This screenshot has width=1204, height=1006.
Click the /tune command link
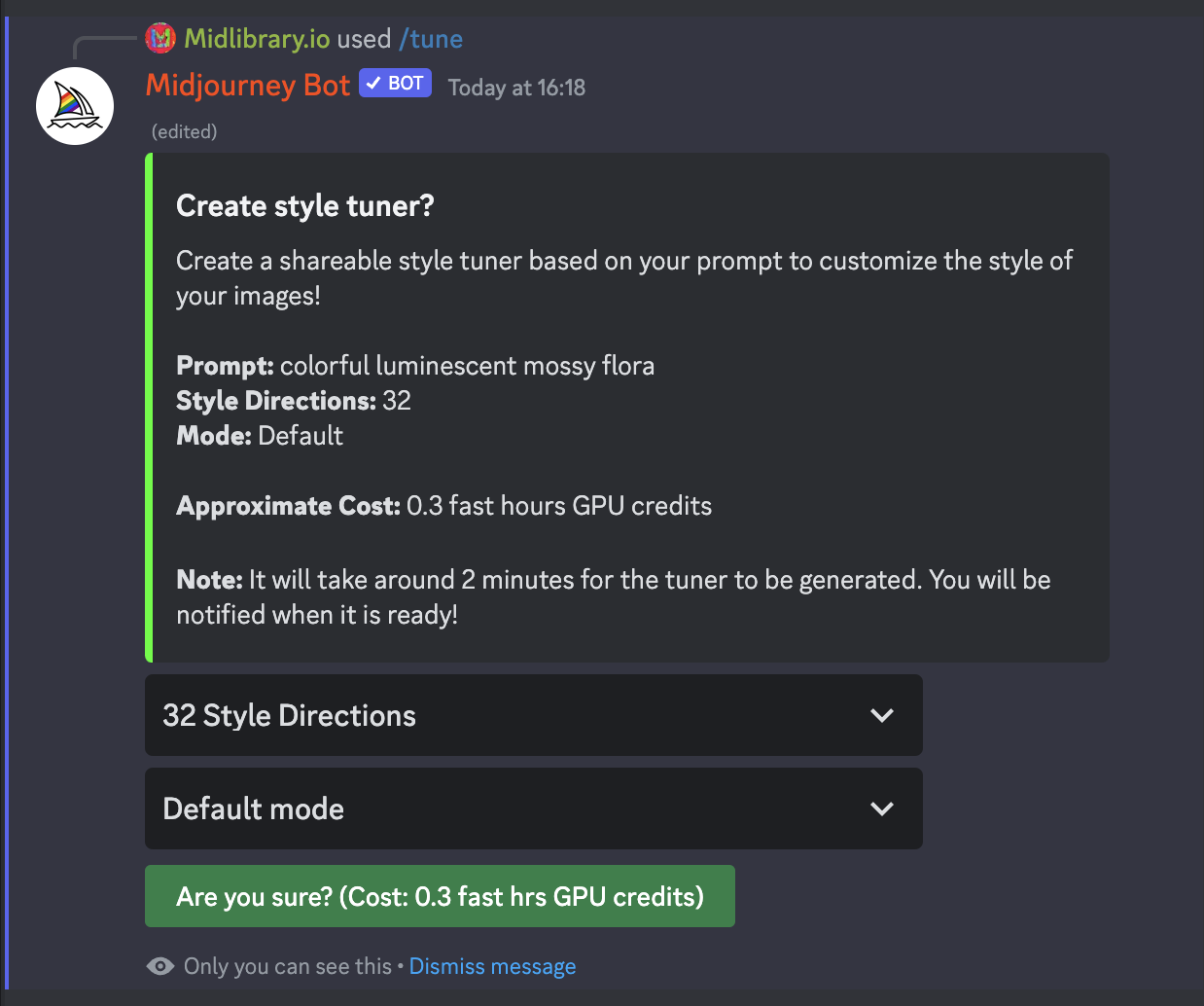pos(431,39)
